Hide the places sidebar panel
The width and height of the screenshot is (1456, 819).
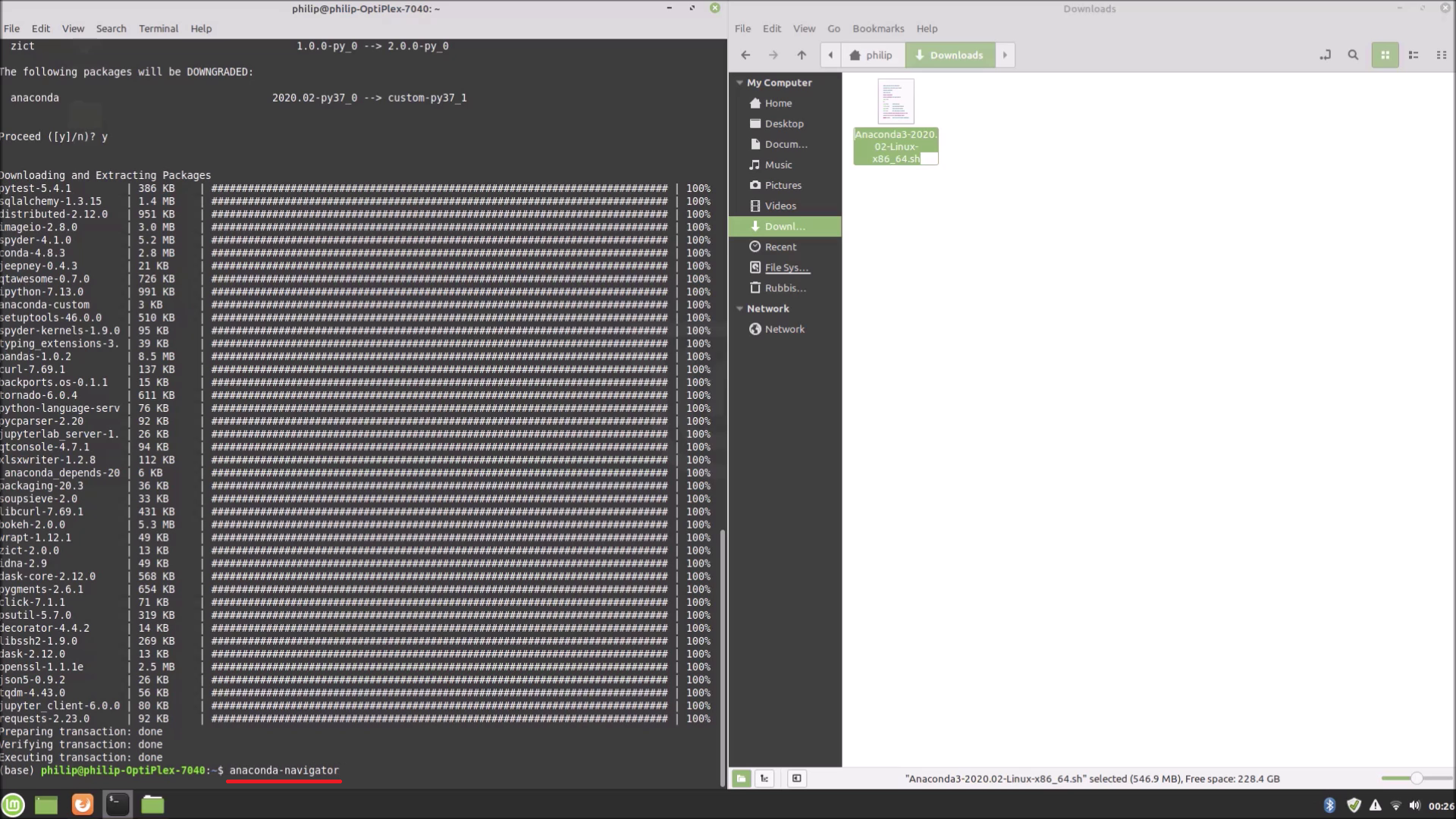tap(796, 778)
